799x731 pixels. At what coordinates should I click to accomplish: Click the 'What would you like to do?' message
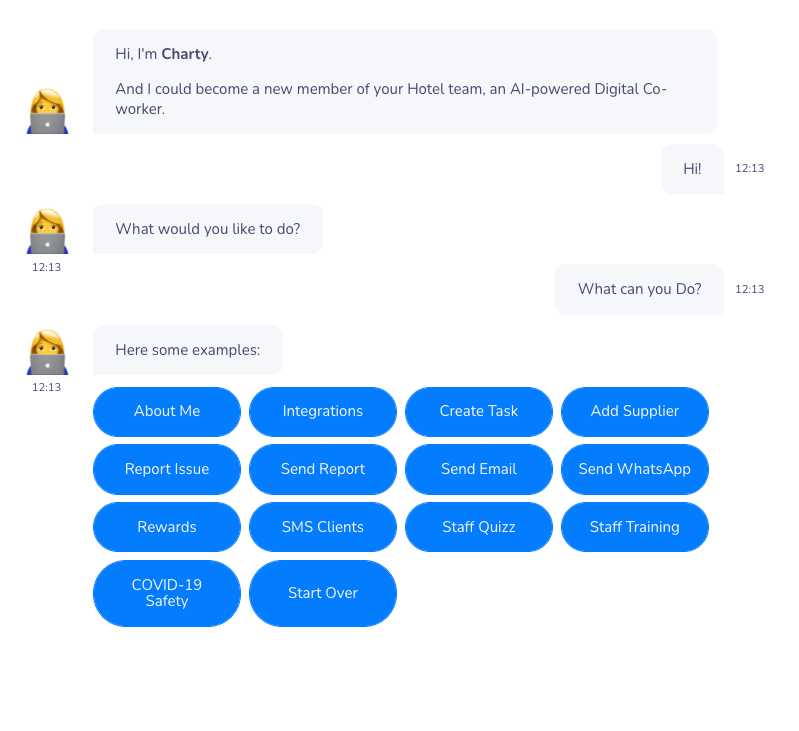point(208,229)
